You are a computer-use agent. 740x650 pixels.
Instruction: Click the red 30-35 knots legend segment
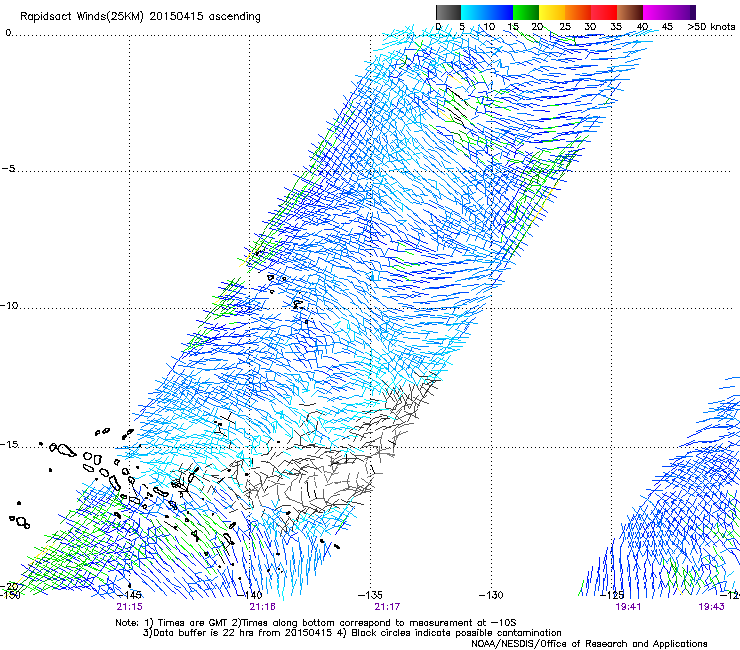click(x=604, y=12)
